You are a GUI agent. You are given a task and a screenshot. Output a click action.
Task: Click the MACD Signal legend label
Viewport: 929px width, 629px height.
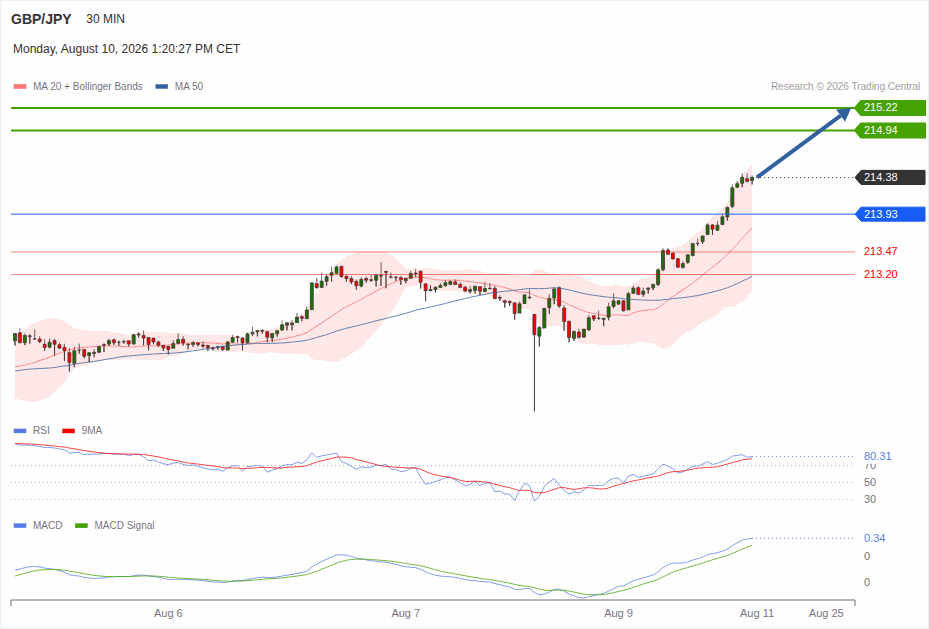[x=124, y=525]
